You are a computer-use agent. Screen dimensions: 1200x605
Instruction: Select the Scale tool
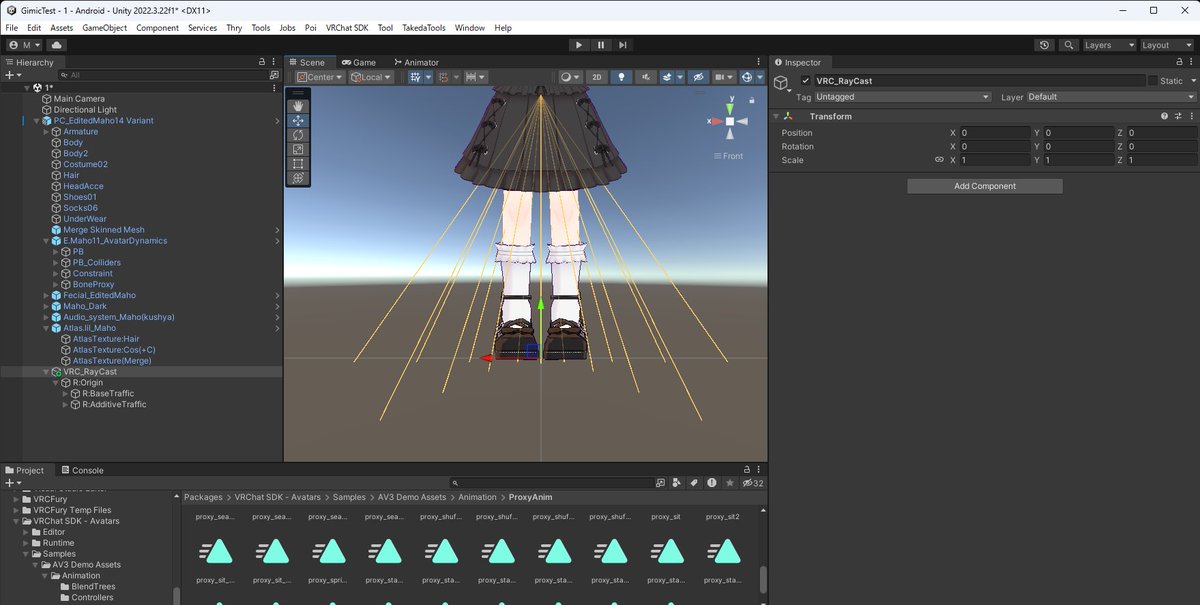[x=298, y=149]
